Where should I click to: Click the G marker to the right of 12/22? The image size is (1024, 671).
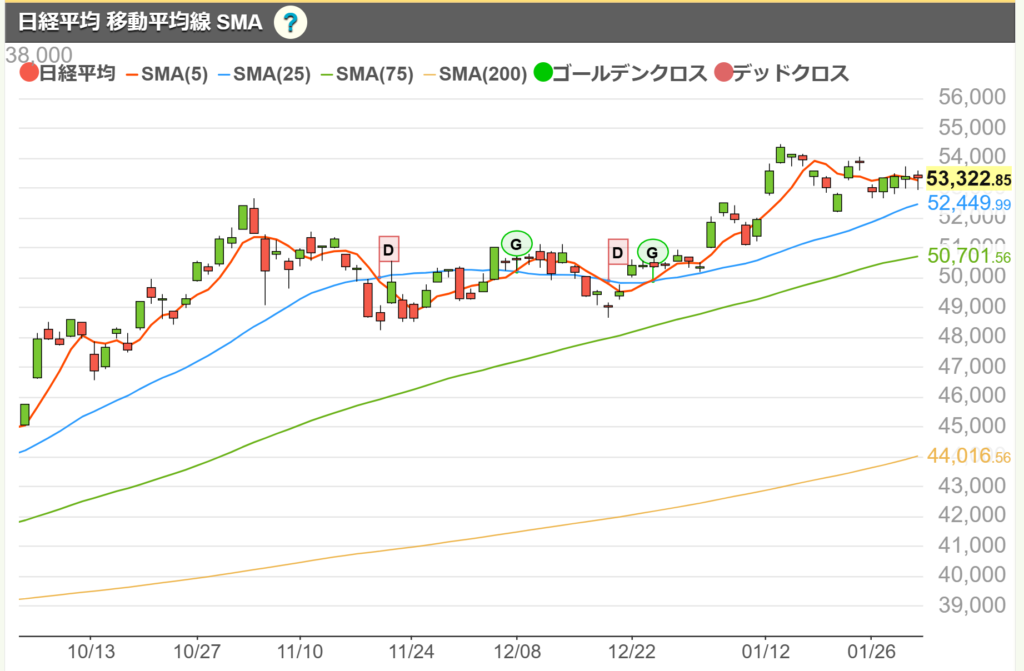click(653, 252)
